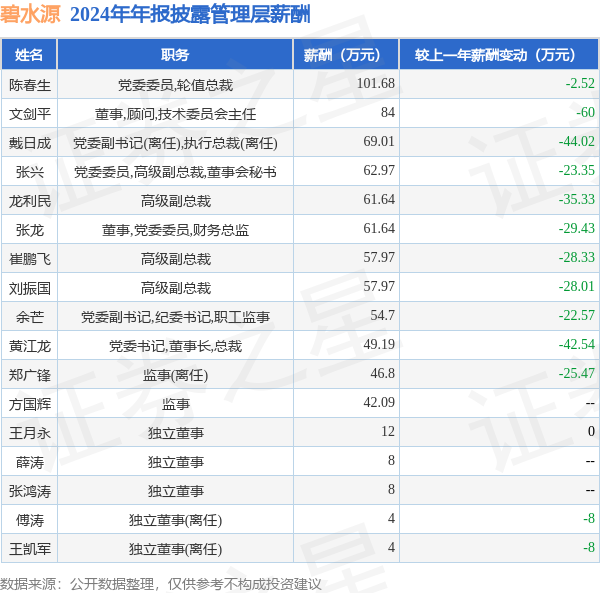
Task: Click 独立董事 in 薛涛 row
Action: tap(176, 462)
